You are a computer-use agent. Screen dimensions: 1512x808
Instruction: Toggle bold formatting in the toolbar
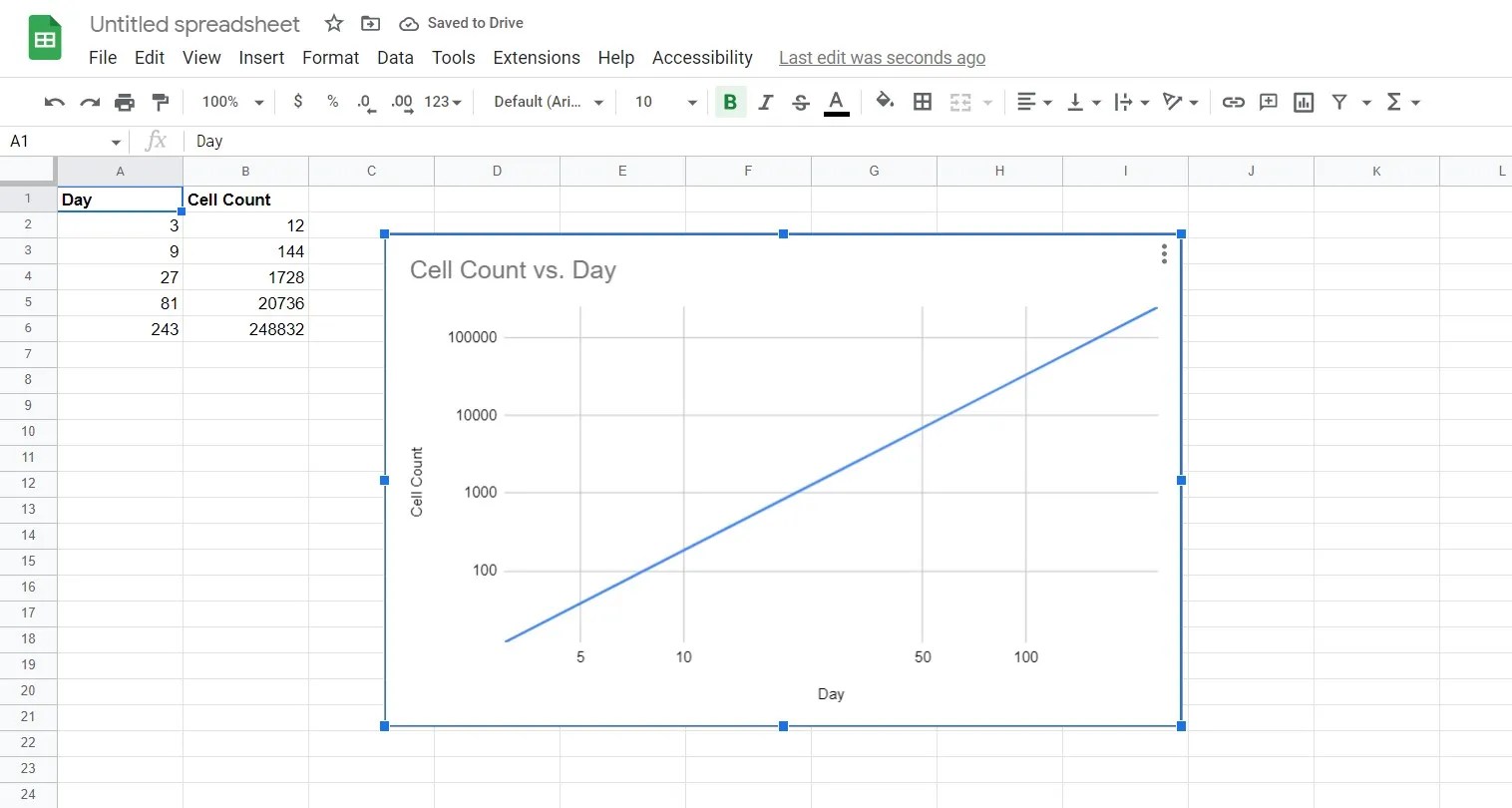tap(730, 102)
